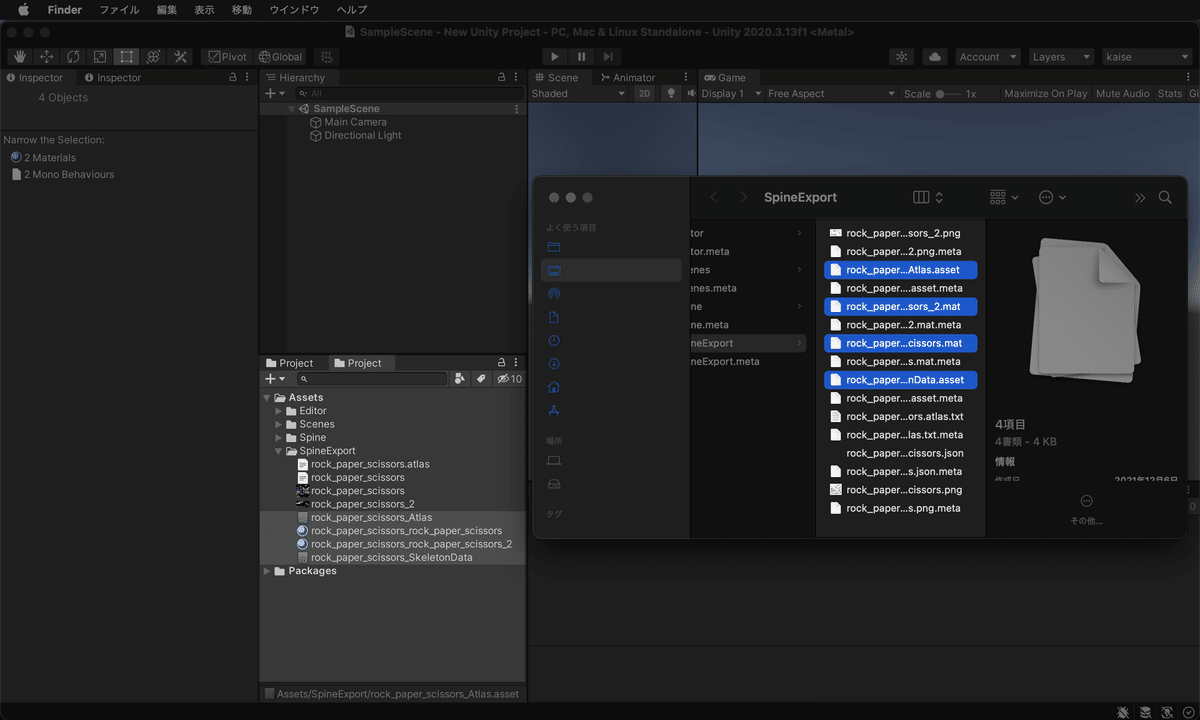Narrow selection to 2 Materials
This screenshot has height=720, width=1200.
tap(49, 157)
